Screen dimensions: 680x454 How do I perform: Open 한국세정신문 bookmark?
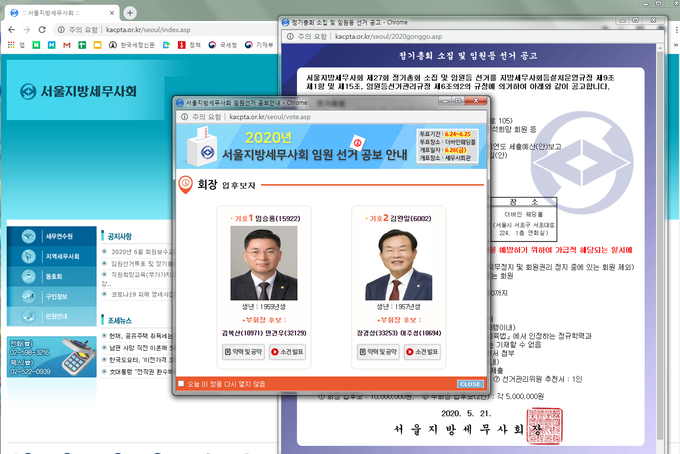coord(132,45)
